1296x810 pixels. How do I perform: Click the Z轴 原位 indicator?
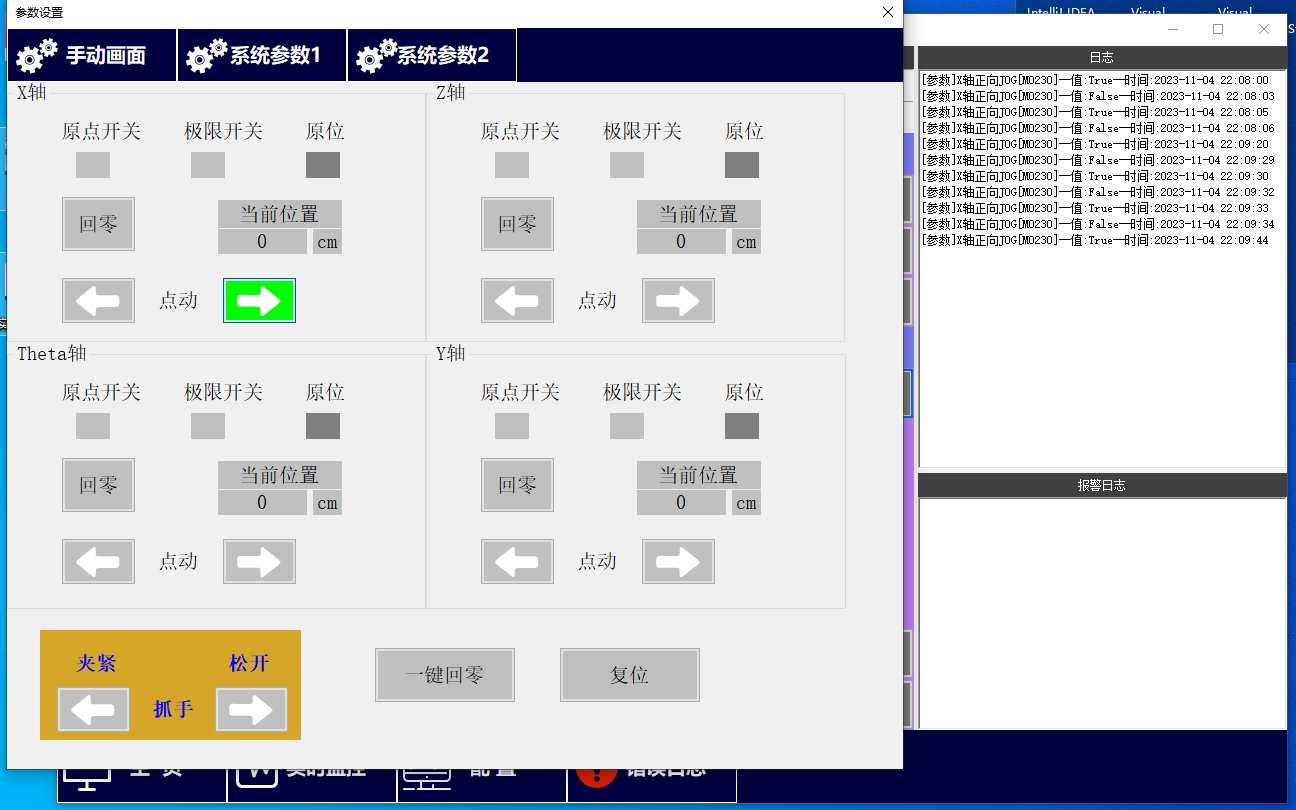742,165
